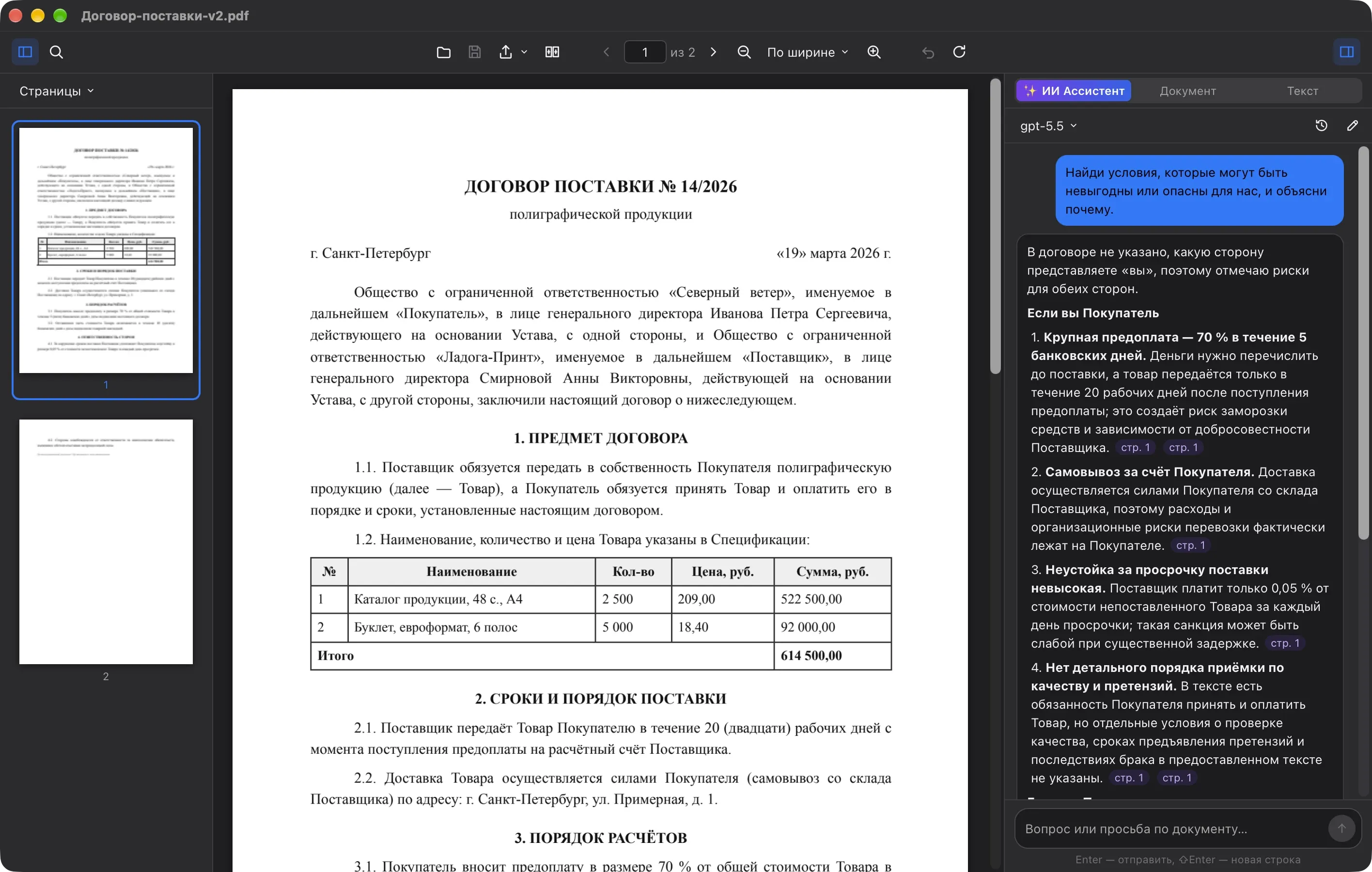Switch to the Текст tab
1372x872 pixels.
pyautogui.click(x=1302, y=91)
